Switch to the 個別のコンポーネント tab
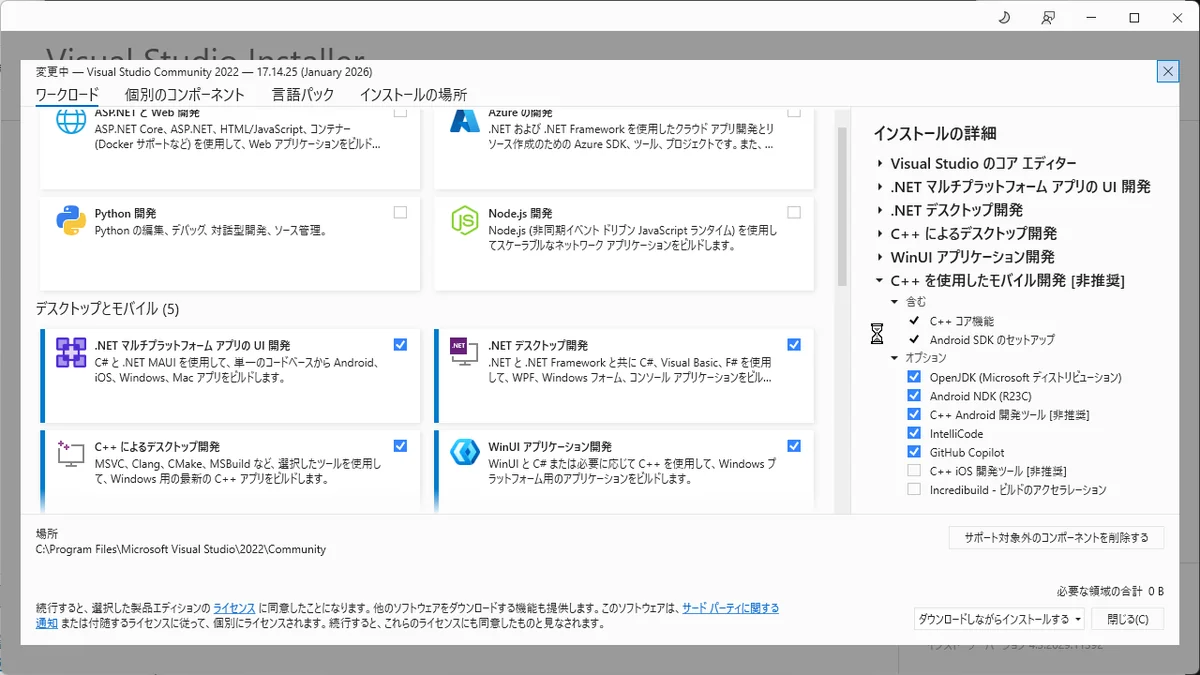1200x675 pixels. point(184,95)
